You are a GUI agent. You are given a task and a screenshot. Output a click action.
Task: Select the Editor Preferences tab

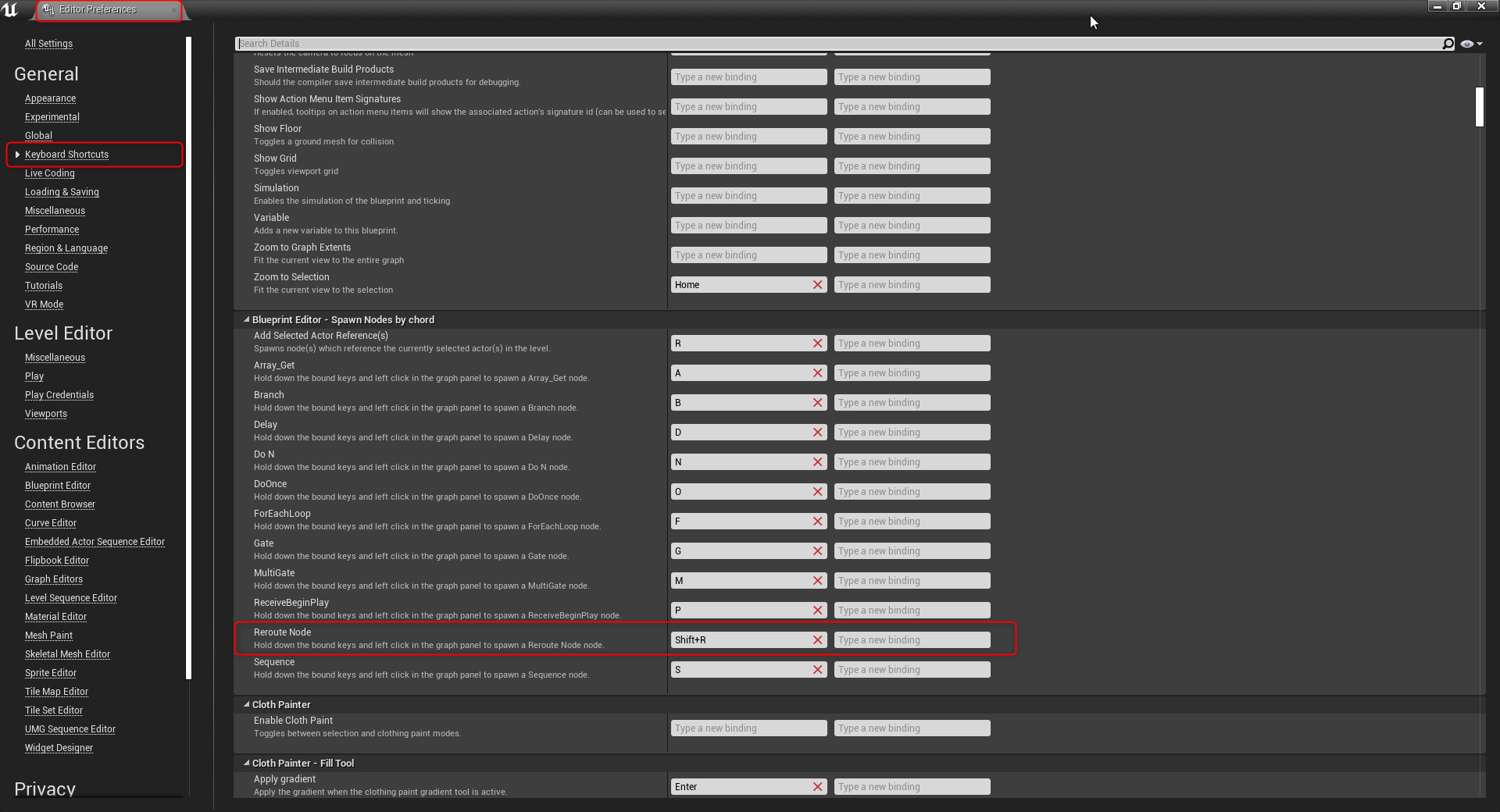[109, 10]
